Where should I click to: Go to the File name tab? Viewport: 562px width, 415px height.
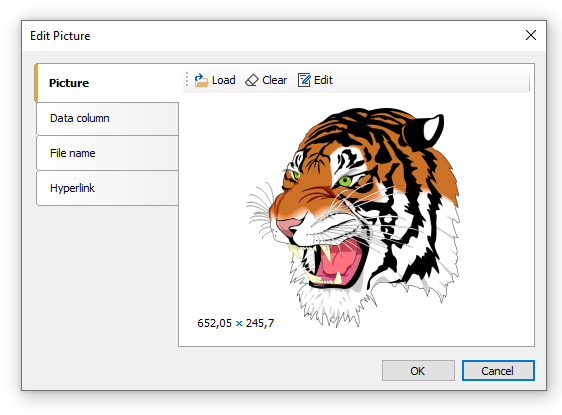click(107, 153)
